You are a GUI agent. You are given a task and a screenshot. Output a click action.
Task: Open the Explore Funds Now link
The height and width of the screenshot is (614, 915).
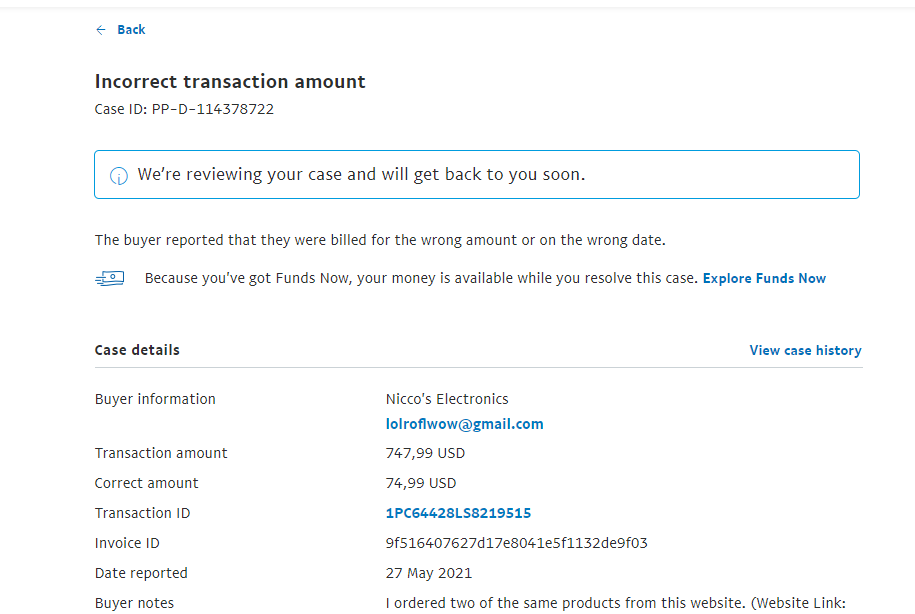coord(764,279)
